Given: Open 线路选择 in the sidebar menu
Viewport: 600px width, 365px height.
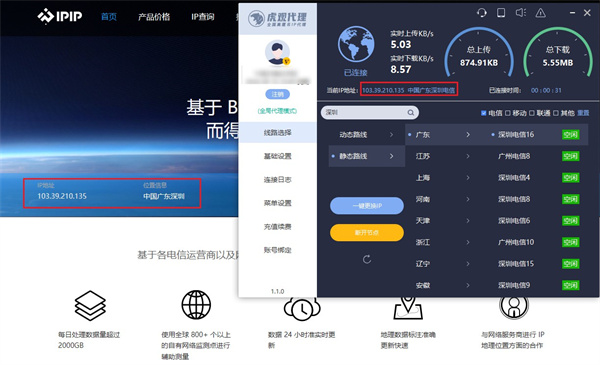Looking at the screenshot, I should pos(277,132).
